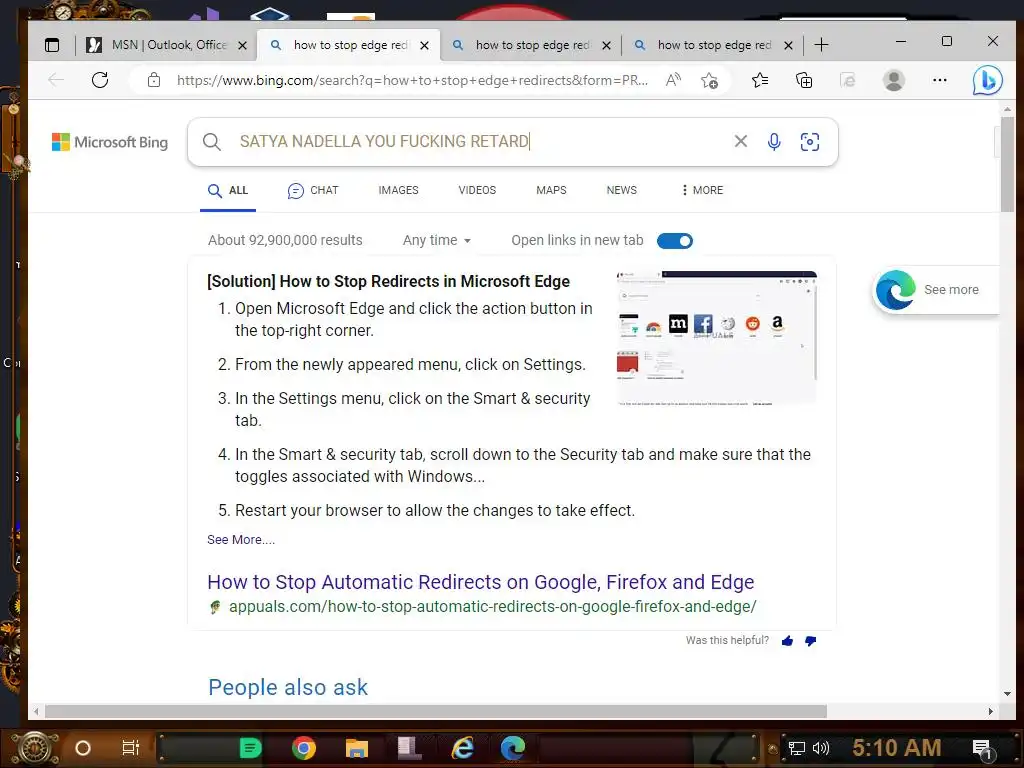Switch to the NEWS tab

tap(621, 190)
